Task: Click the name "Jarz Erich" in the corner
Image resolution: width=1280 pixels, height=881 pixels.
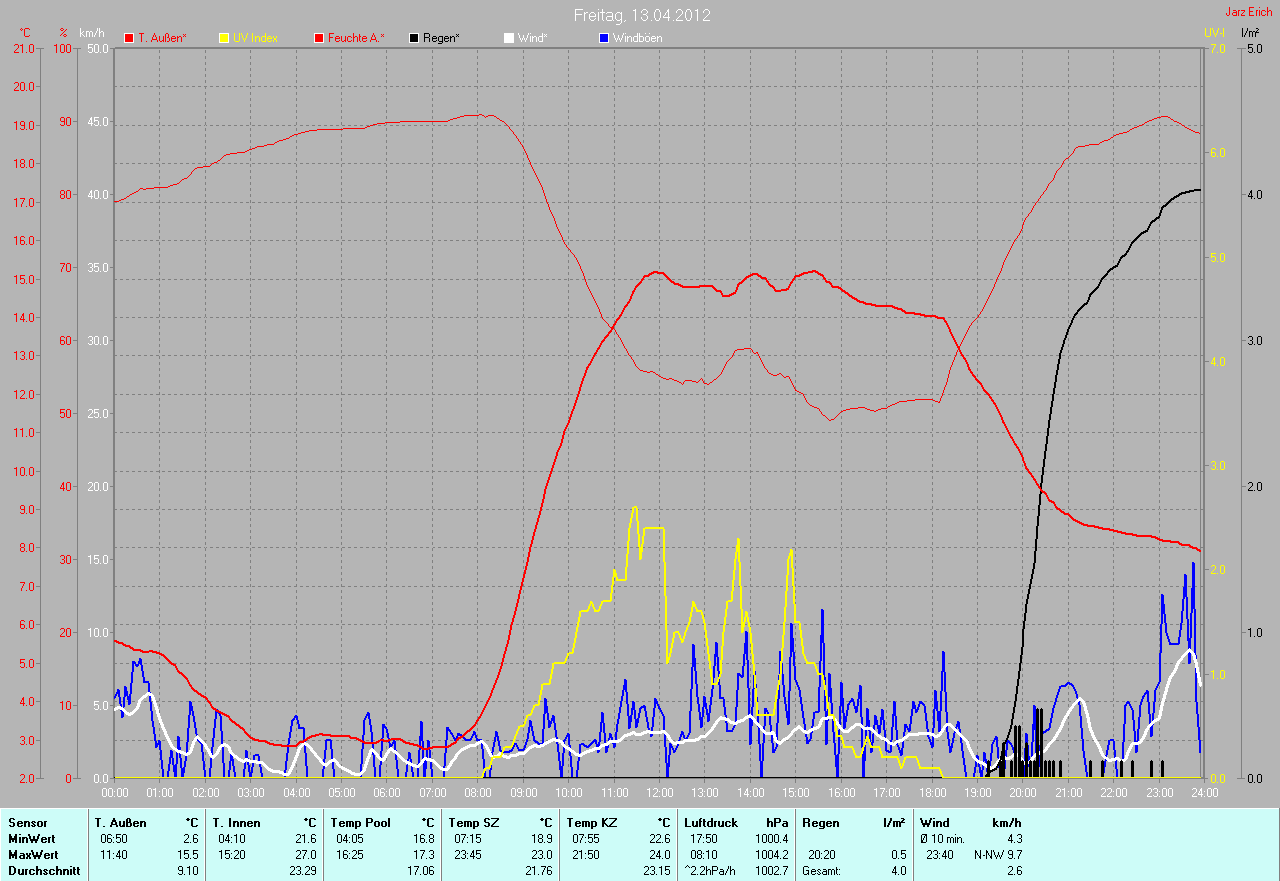Action: (x=1249, y=12)
